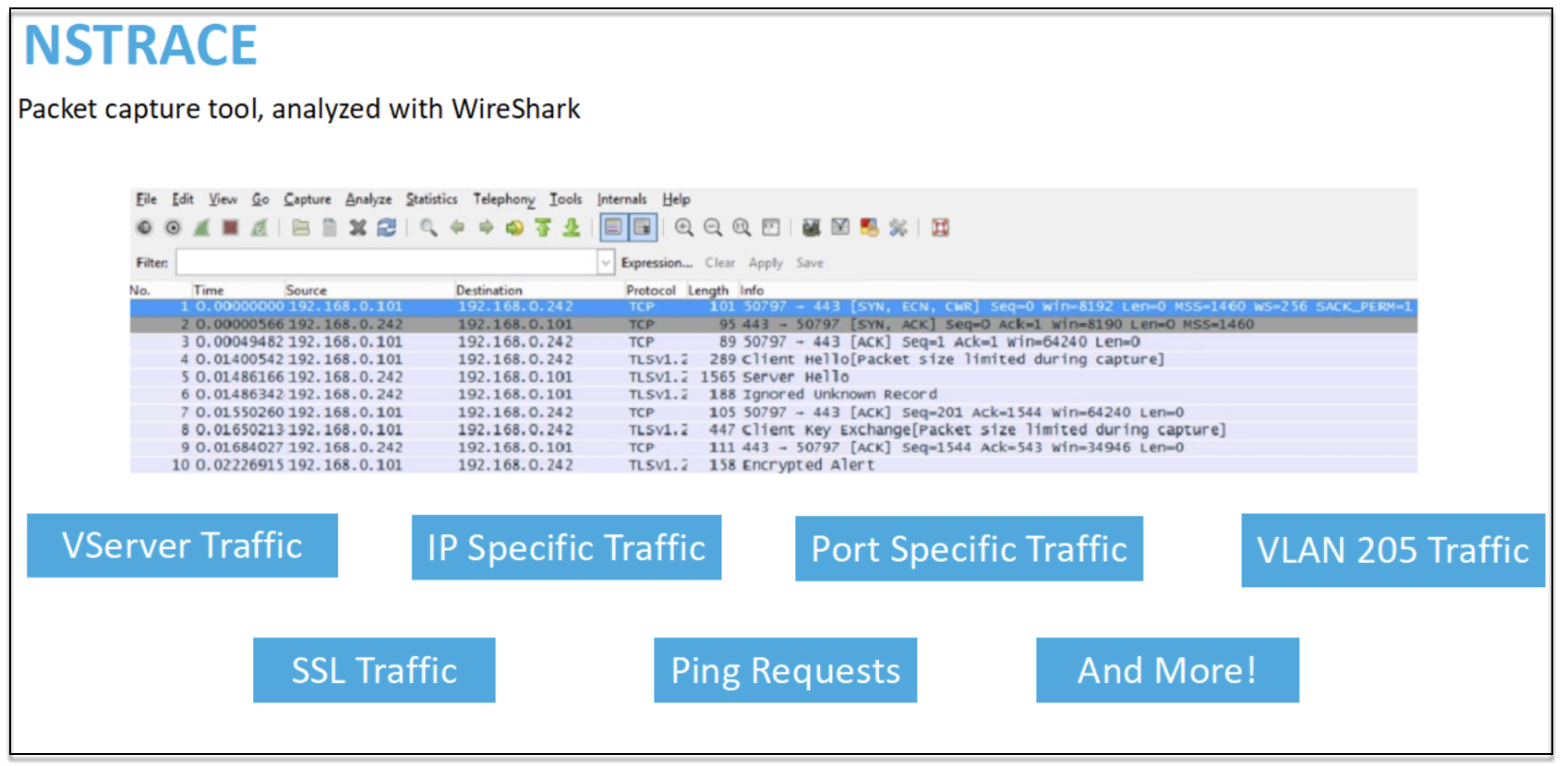Click the Save filter button
The height and width of the screenshot is (766, 1568).
810,263
